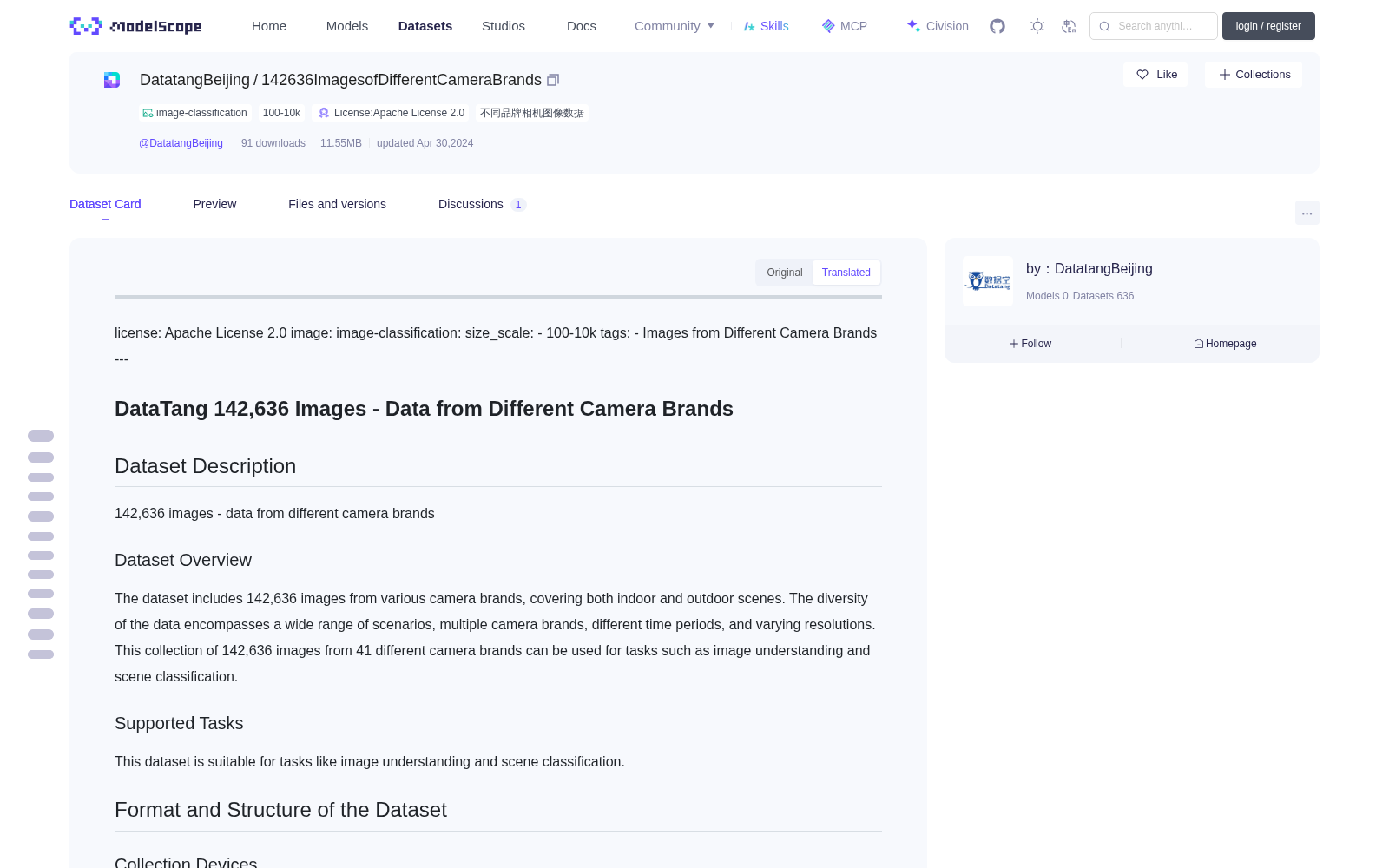1389x868 pixels.
Task: Open the MCP page
Action: click(845, 26)
